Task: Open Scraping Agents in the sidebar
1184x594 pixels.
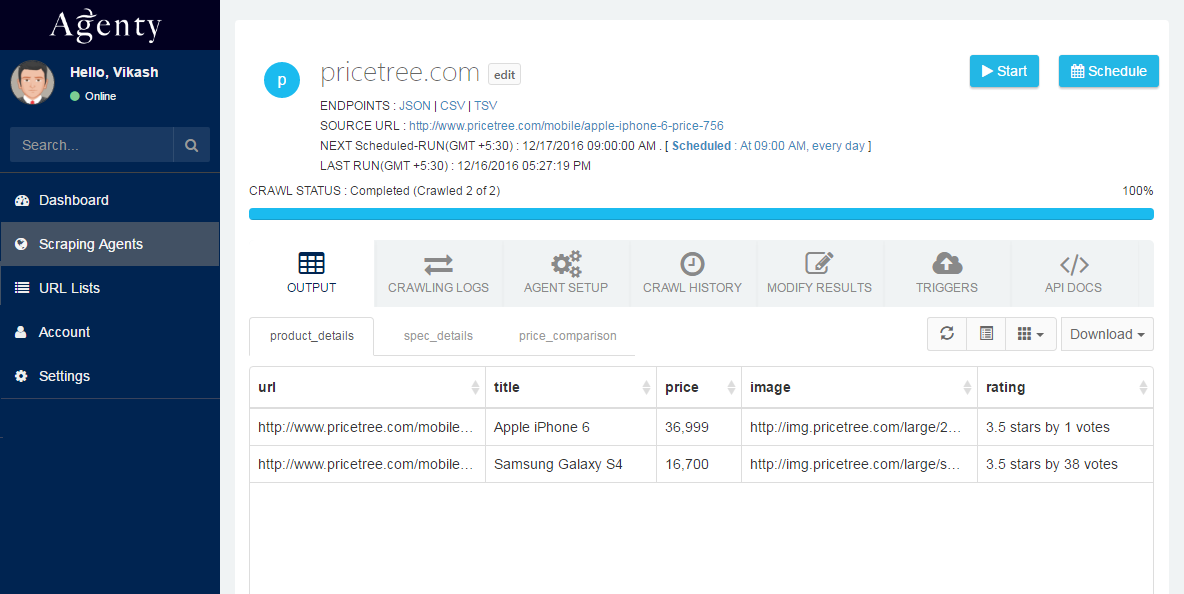Action: [x=109, y=244]
